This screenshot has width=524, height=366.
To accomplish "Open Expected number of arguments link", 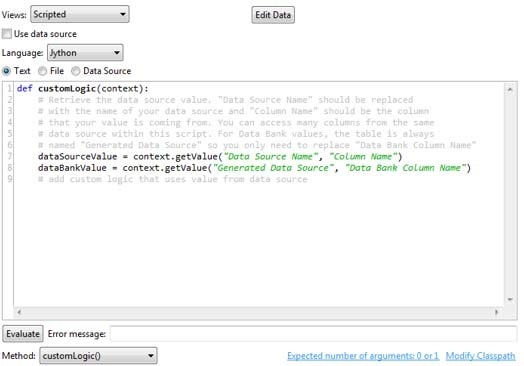I will 363,356.
